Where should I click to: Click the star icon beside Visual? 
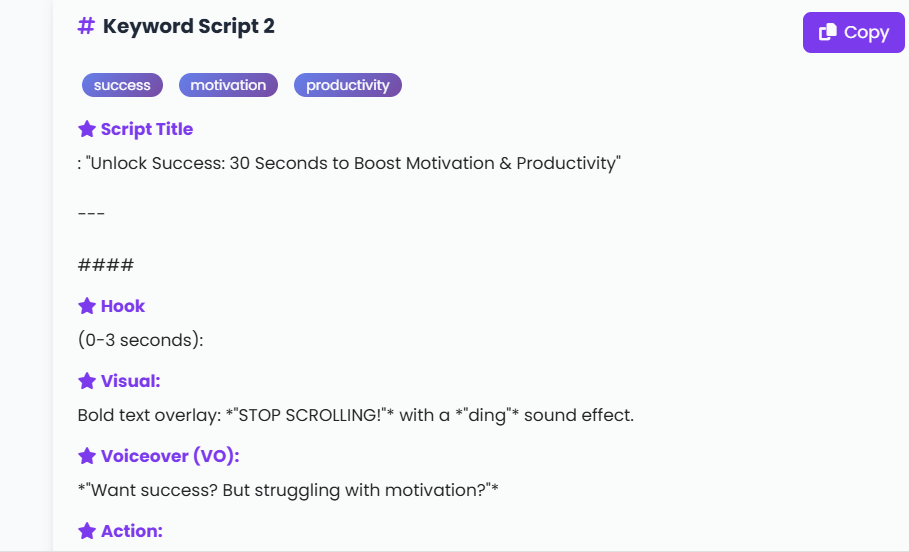coord(87,381)
